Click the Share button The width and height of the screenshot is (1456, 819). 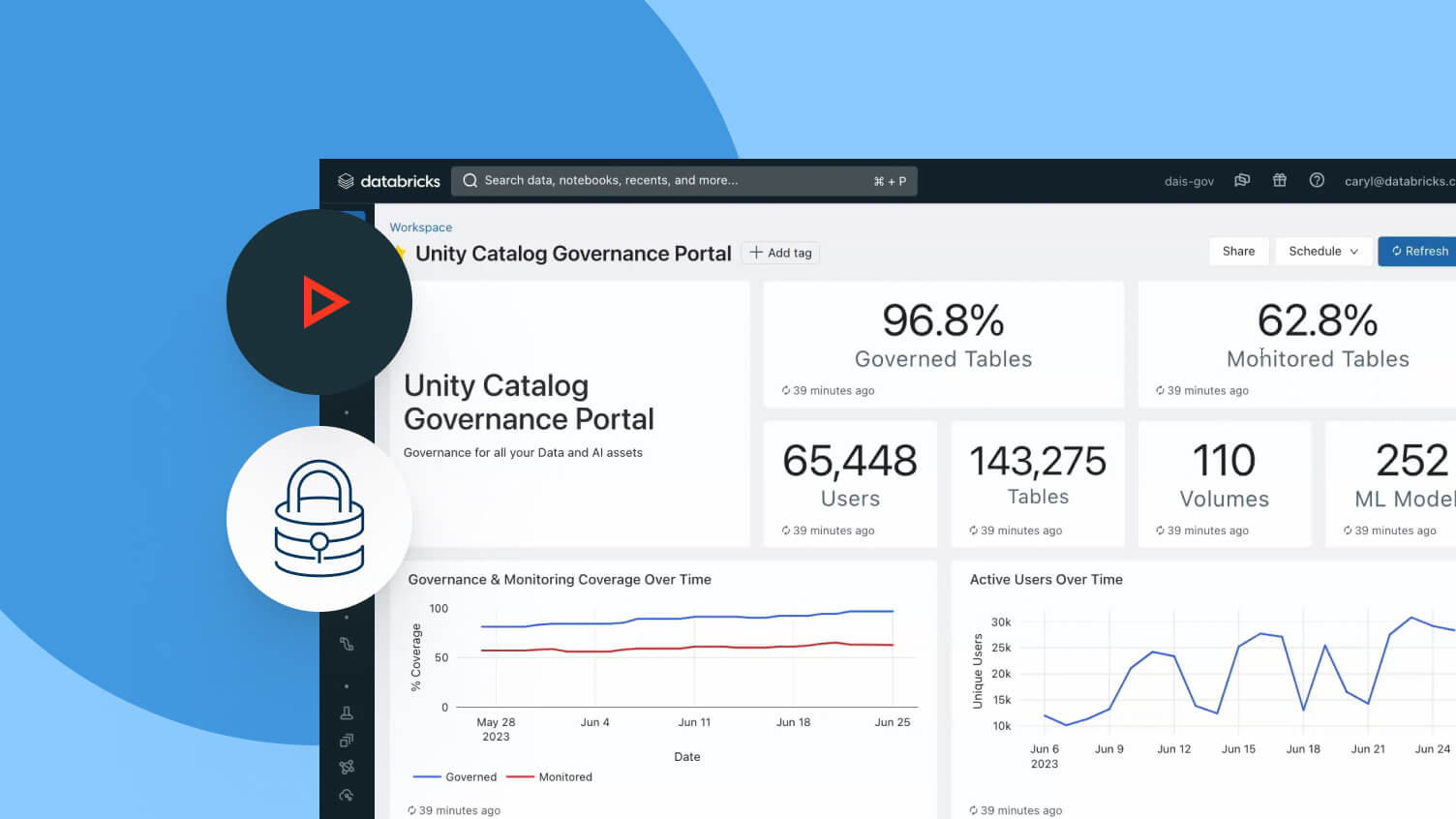pos(1238,251)
